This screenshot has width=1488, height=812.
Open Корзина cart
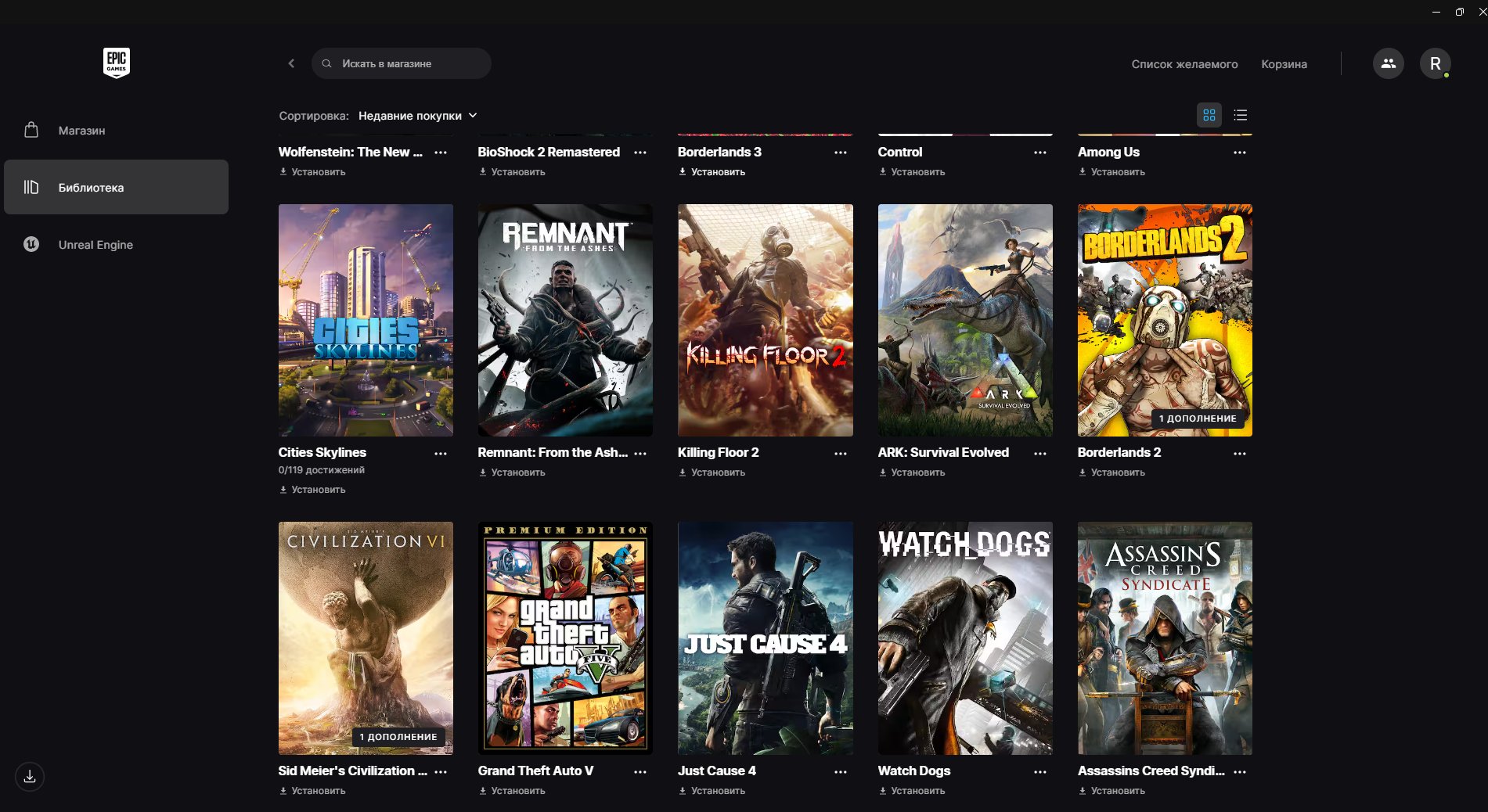[x=1284, y=64]
